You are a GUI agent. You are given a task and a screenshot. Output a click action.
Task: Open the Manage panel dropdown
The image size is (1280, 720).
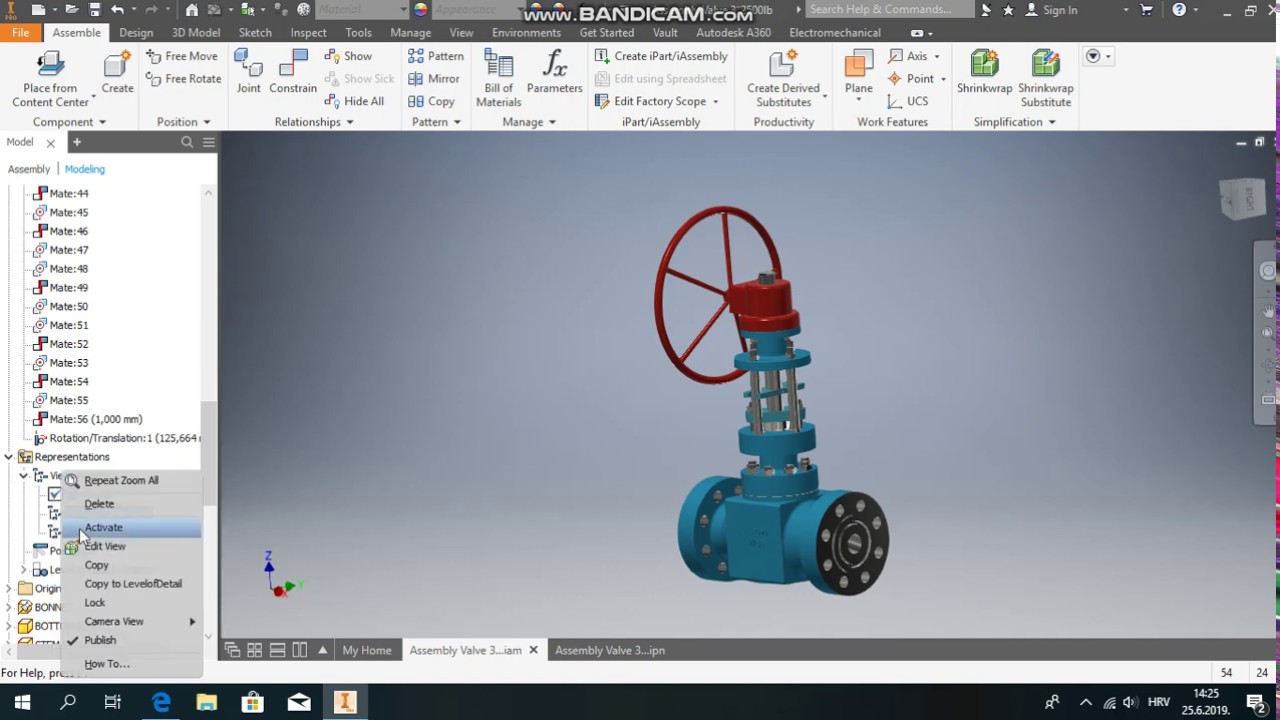[x=552, y=122]
